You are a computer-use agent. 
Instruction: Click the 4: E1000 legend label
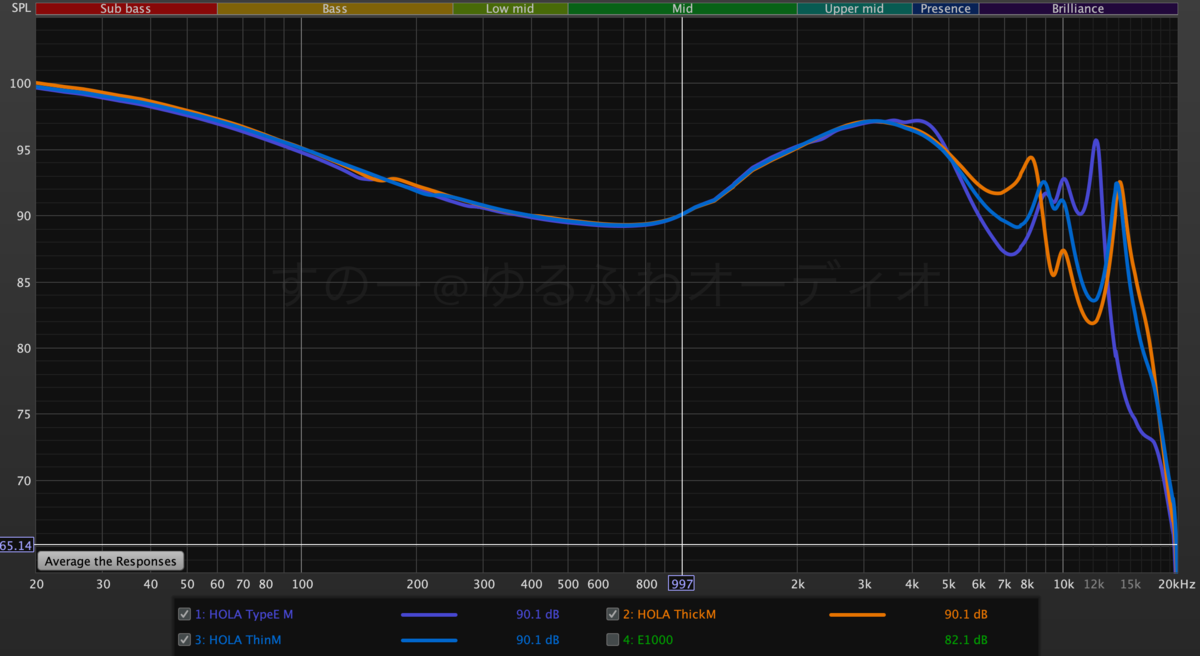pos(648,639)
